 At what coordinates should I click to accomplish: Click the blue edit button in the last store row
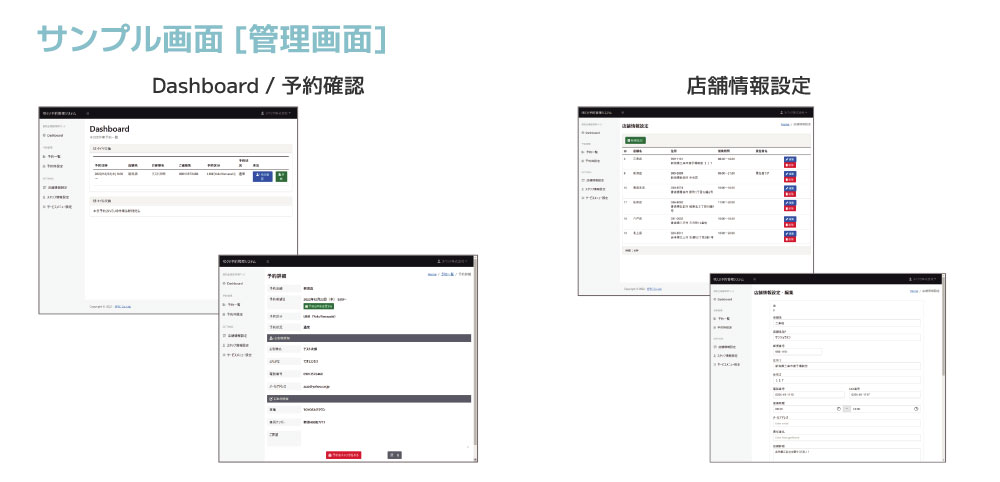(790, 231)
